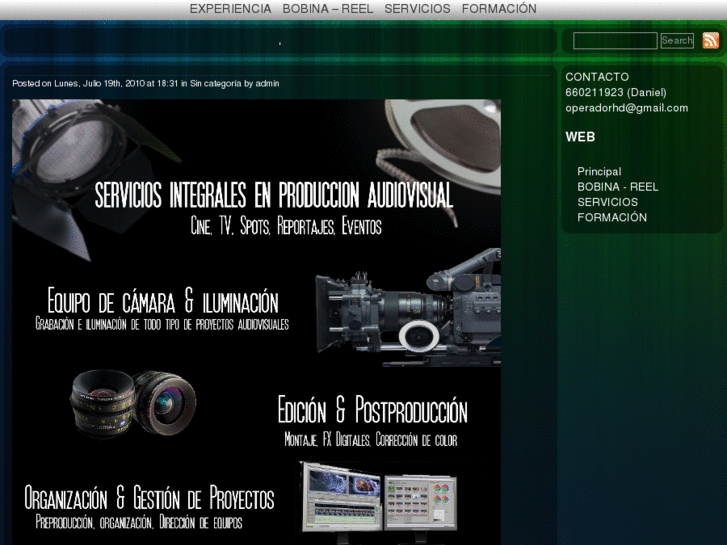The width and height of the screenshot is (727, 545).
Task: Click the CONTACTO sidebar heading
Action: pos(597,77)
